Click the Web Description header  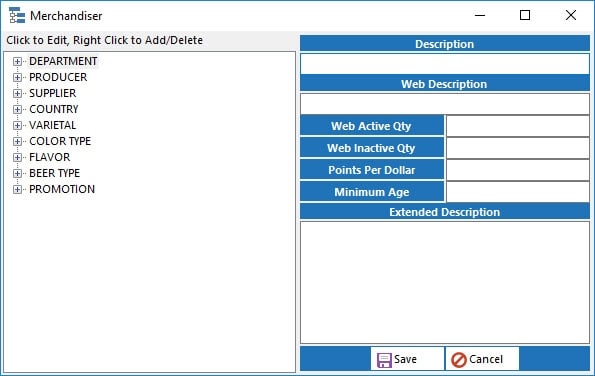point(445,84)
